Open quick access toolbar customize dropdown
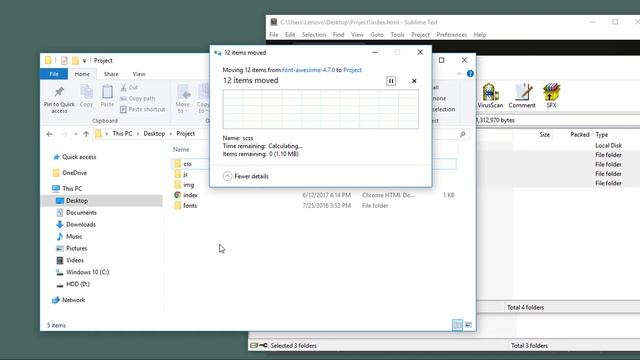This screenshot has width=640, height=360. [84, 60]
